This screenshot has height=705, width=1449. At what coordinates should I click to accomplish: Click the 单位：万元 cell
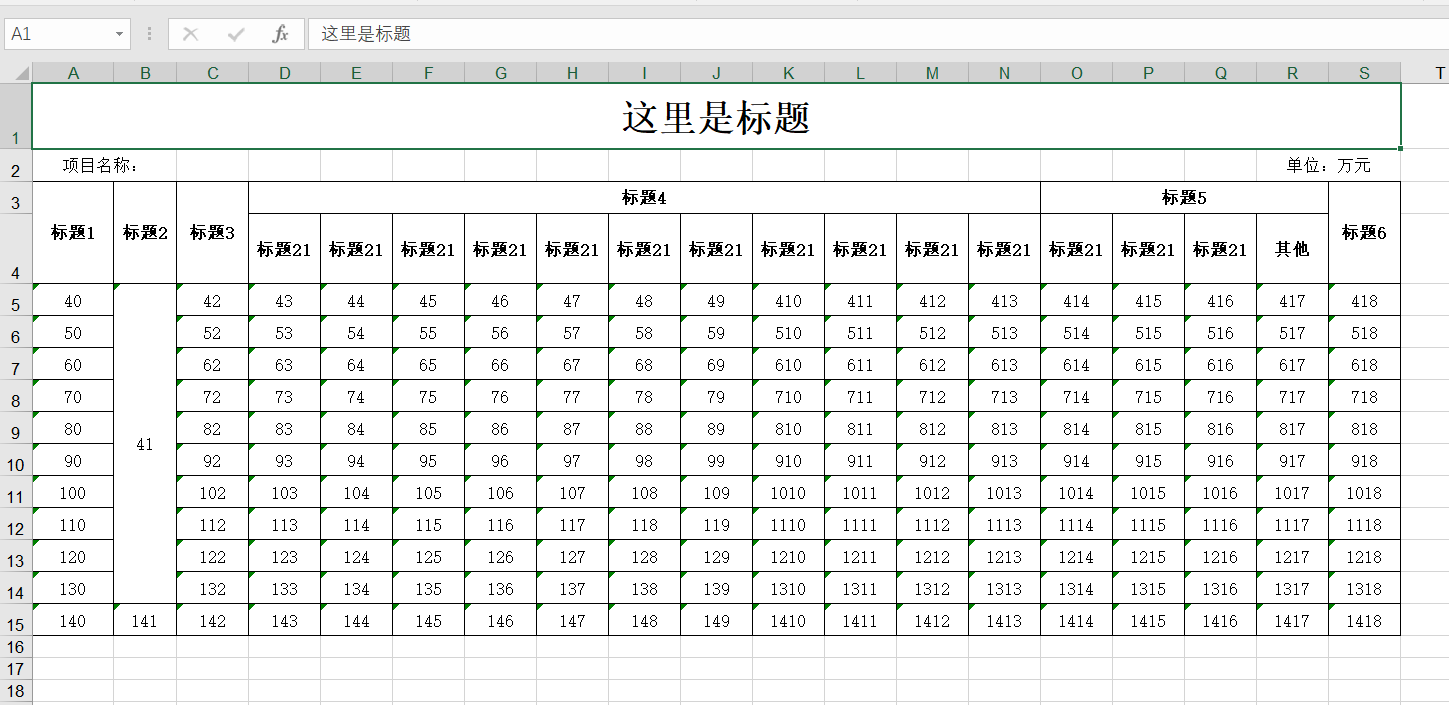pyautogui.click(x=1329, y=166)
